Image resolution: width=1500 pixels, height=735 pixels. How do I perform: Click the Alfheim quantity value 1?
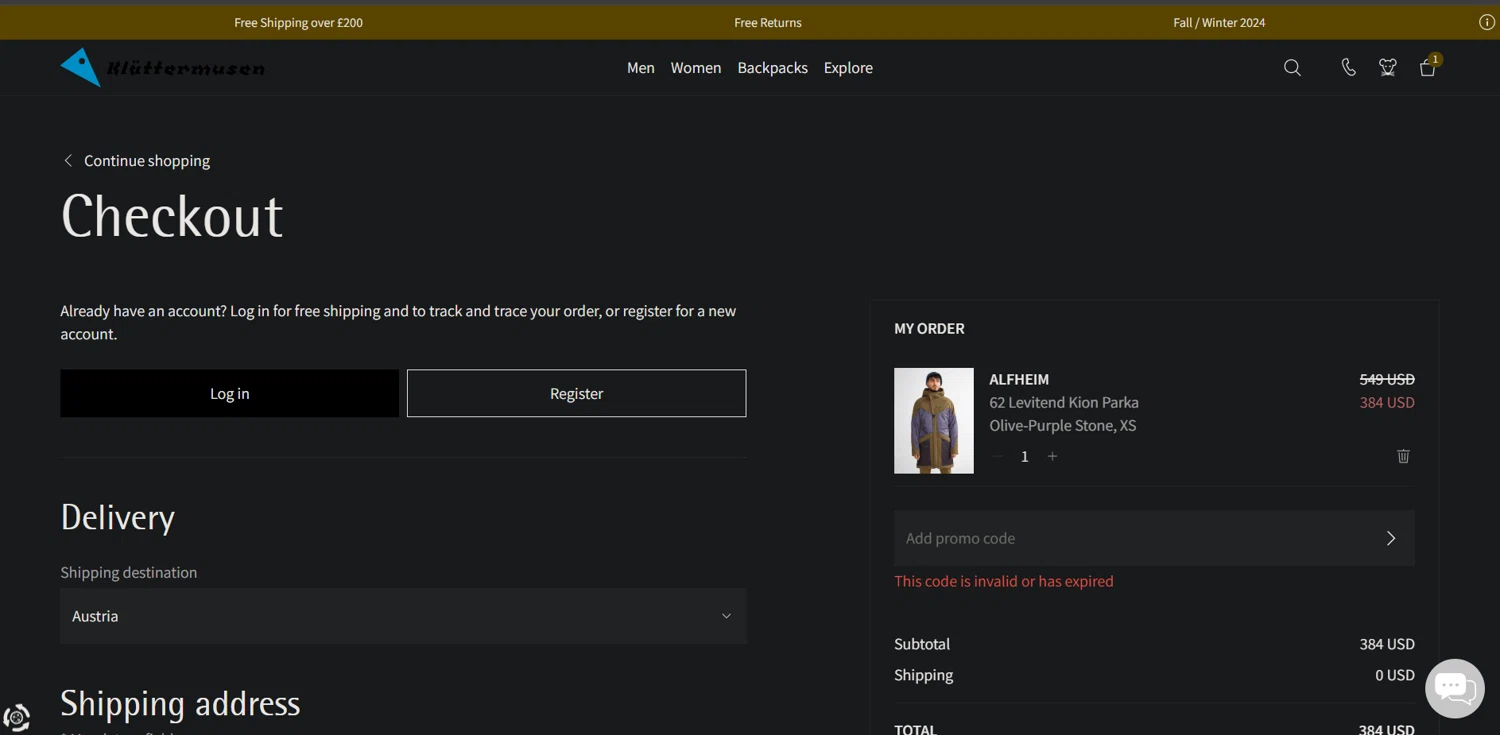pos(1024,456)
